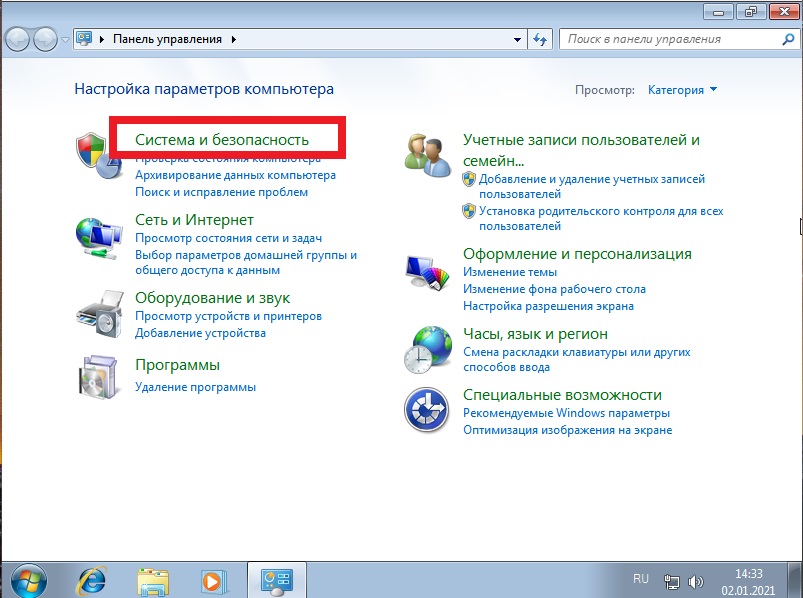Open Windows Media Player from taskbar
Viewport: 803px width, 598px height.
(214, 581)
